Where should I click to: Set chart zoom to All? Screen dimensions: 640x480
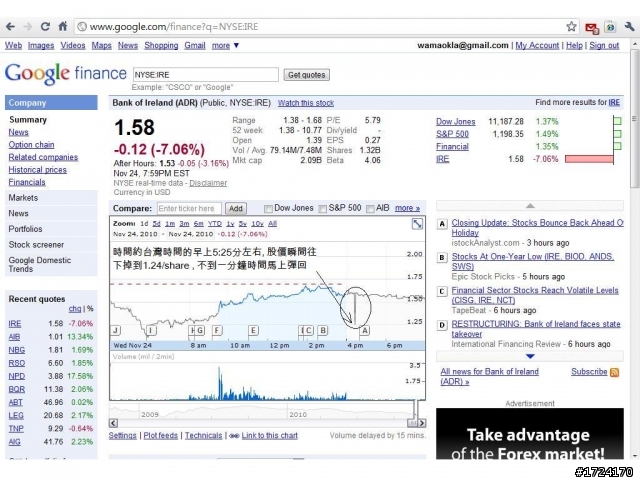(272, 224)
